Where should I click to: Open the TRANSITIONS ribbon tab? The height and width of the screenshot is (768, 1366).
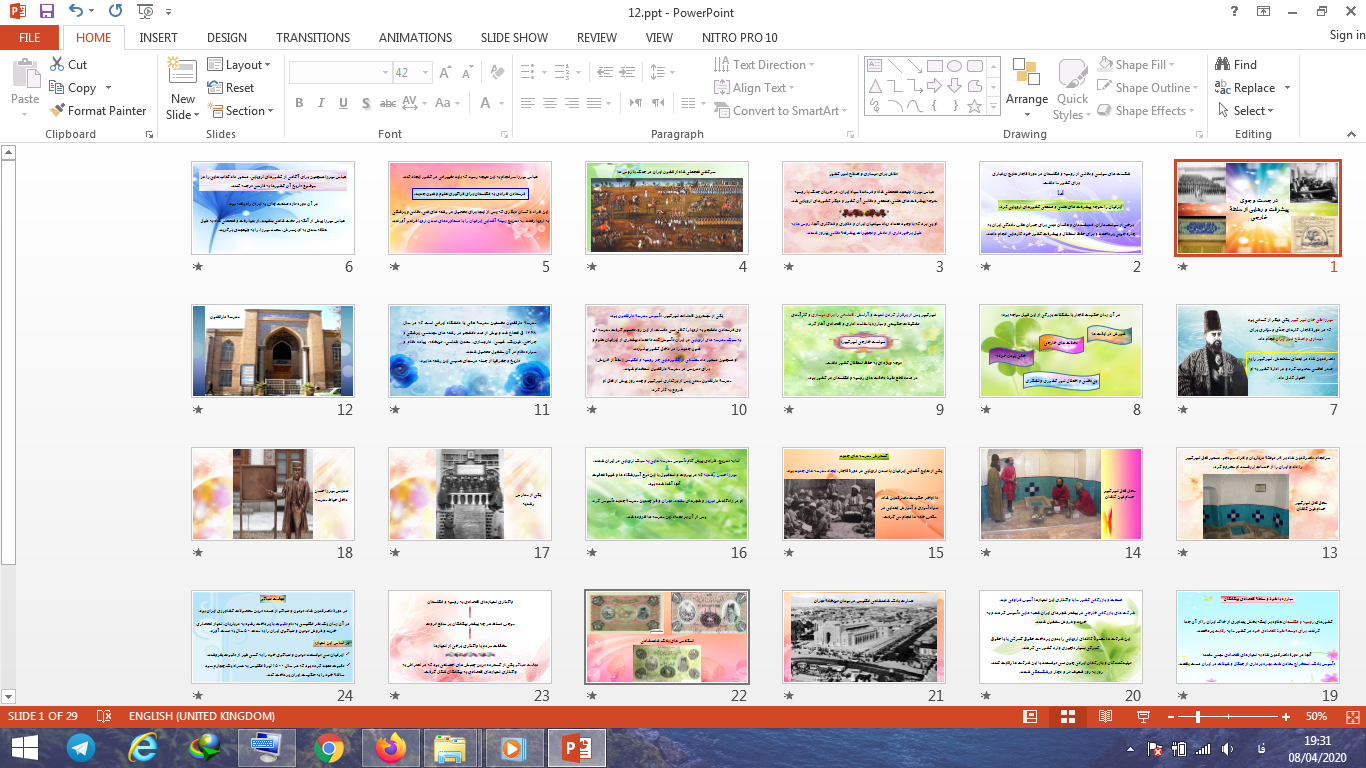(x=313, y=37)
